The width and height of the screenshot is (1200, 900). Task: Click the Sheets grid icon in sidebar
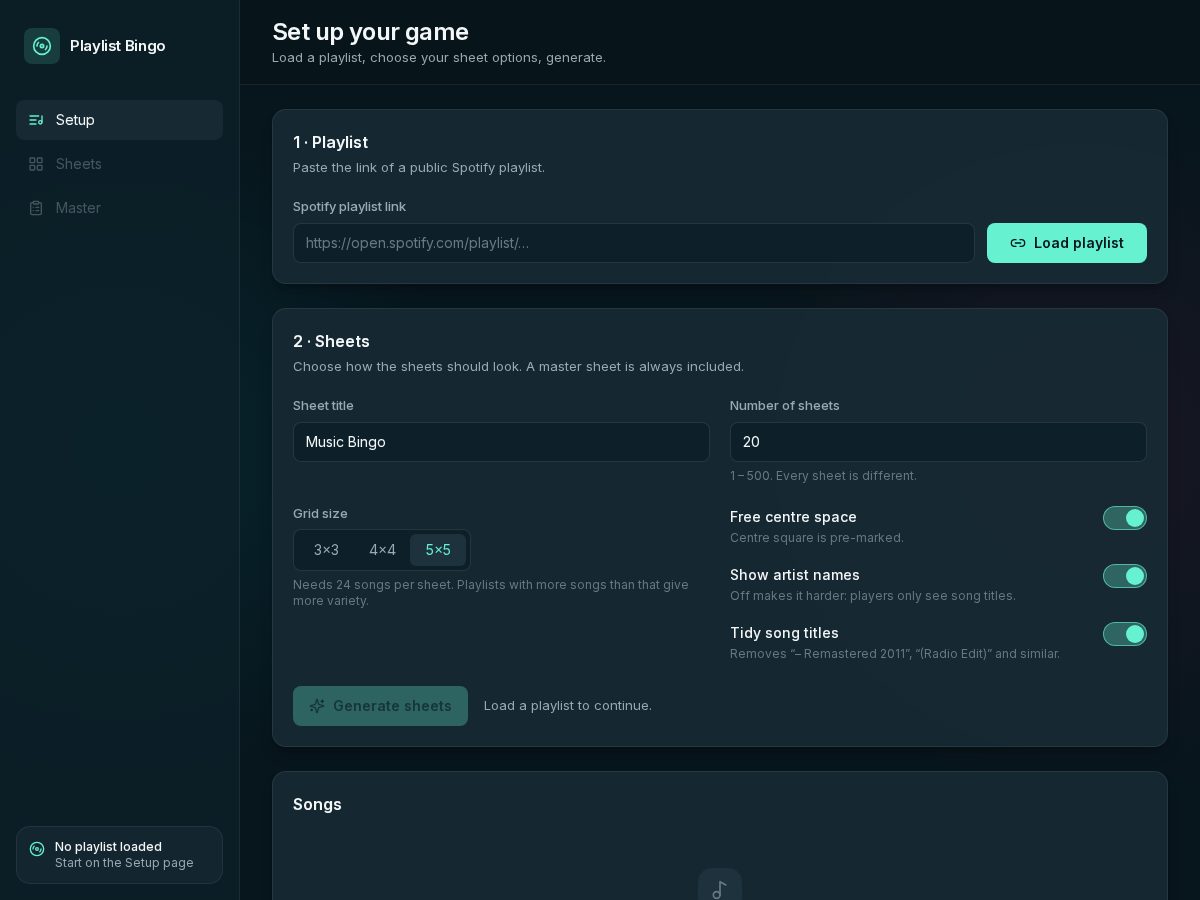click(x=36, y=164)
